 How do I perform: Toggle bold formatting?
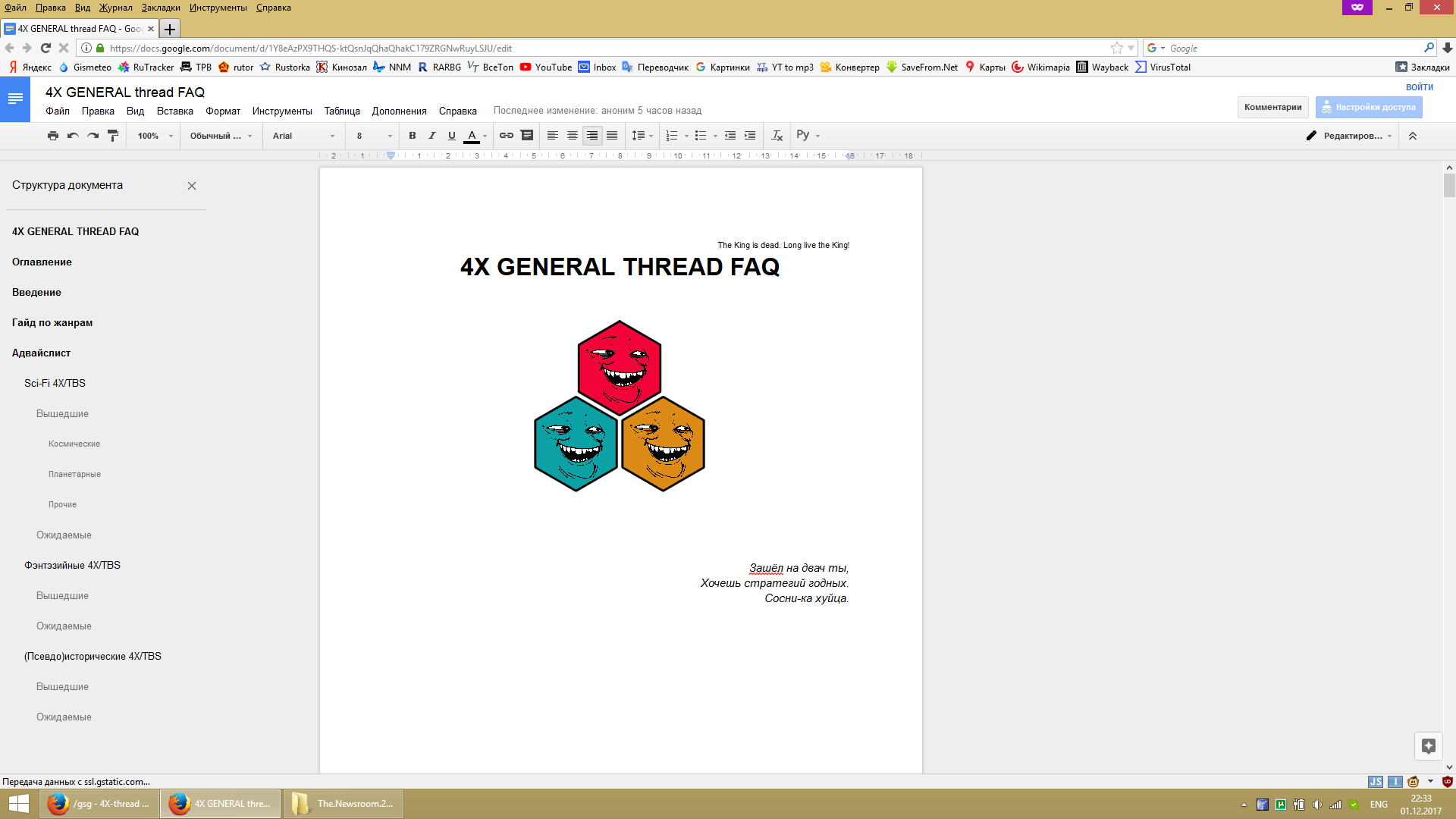click(x=413, y=136)
